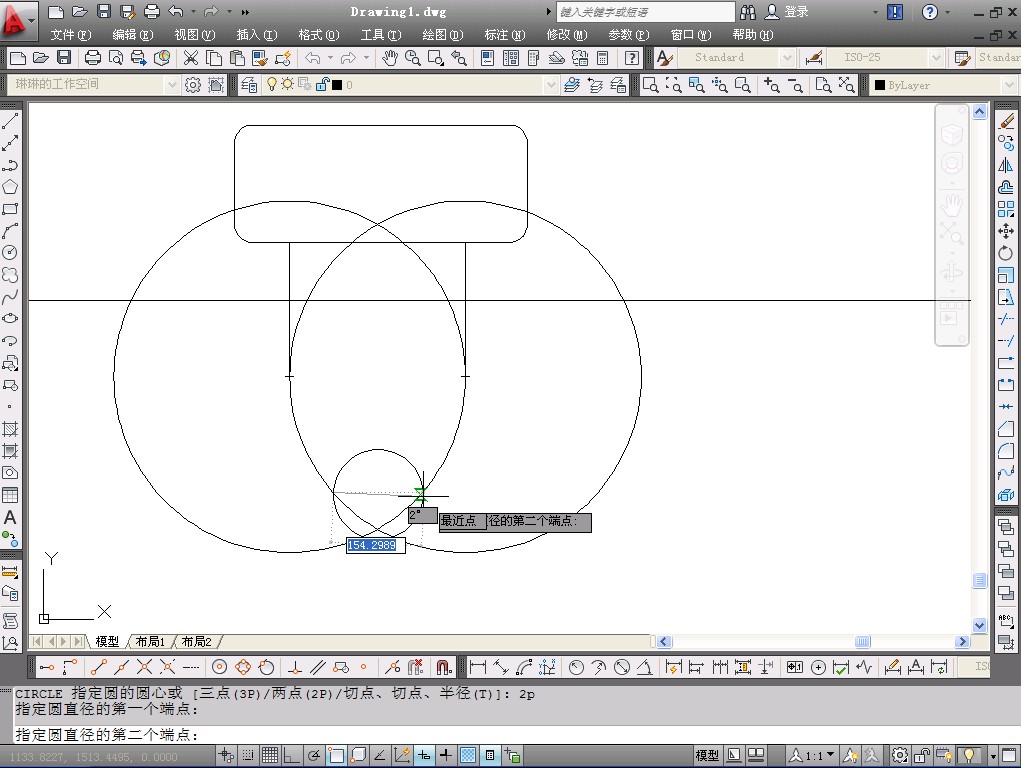Toggle ortho mode in status bar

(292, 756)
